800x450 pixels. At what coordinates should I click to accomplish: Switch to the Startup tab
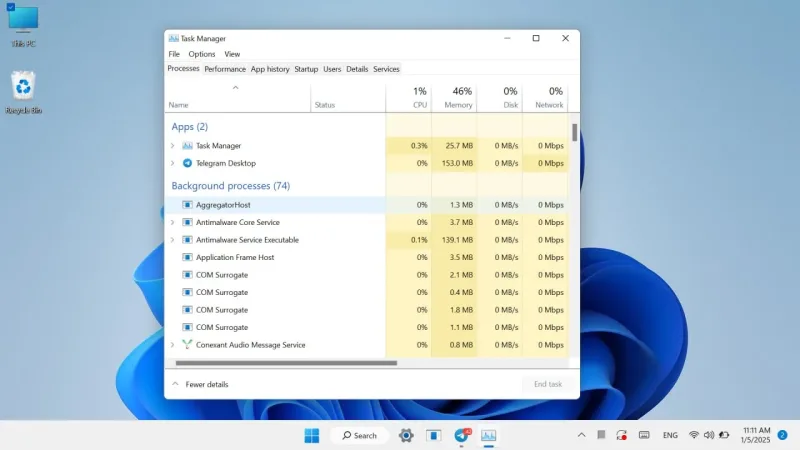coord(306,69)
